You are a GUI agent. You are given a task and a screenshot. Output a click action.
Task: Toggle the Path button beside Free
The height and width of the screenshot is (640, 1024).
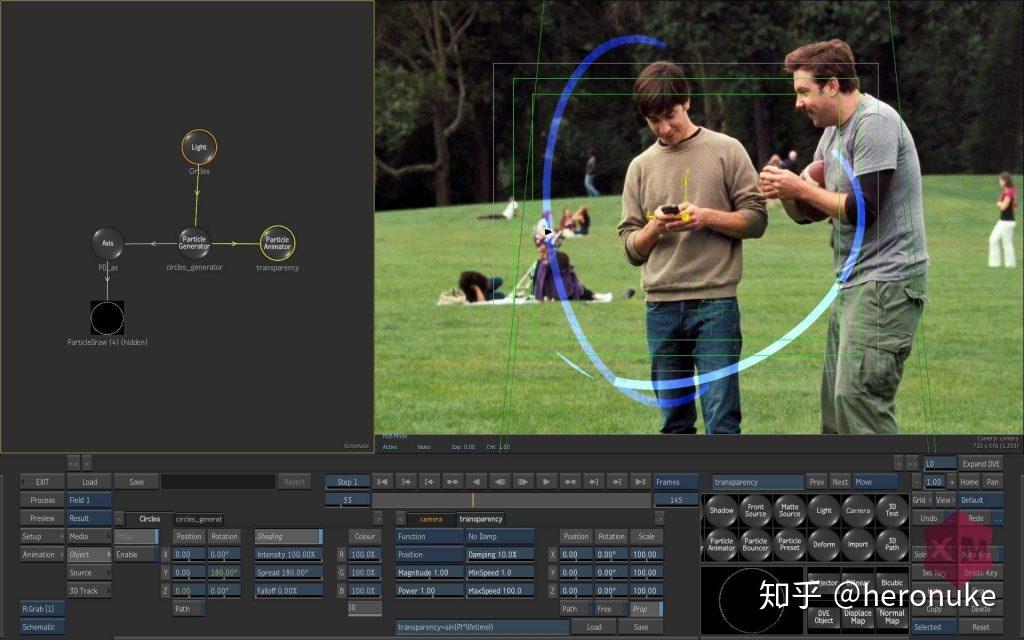pos(575,609)
